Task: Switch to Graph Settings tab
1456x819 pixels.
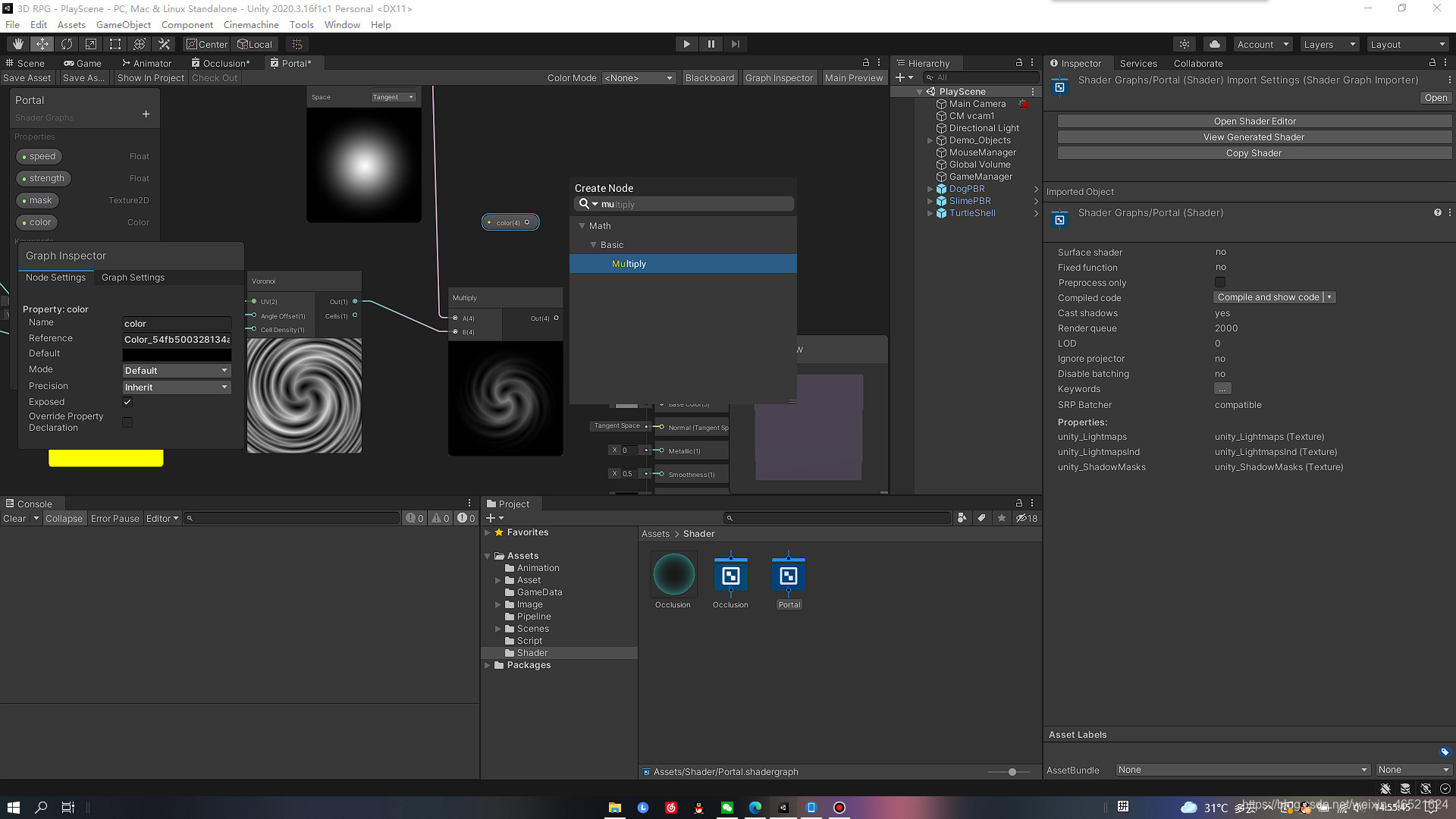Action: tap(133, 278)
